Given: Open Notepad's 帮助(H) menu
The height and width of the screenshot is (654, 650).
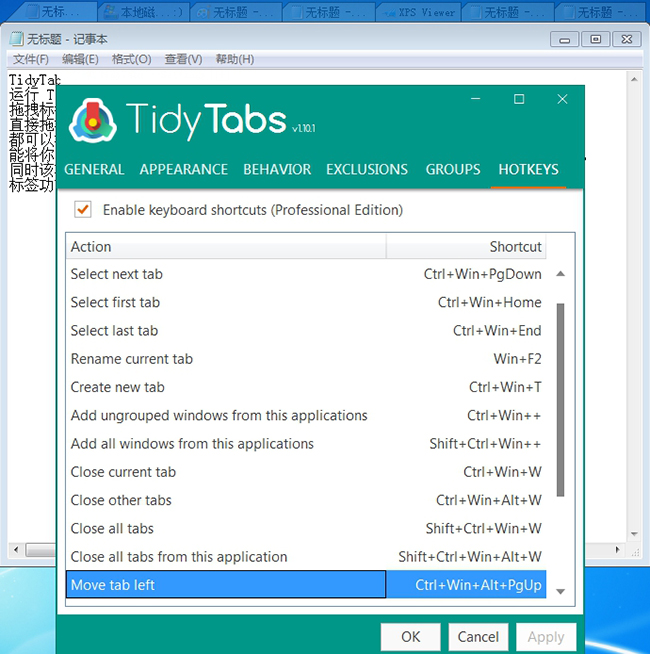Looking at the screenshot, I should point(235,59).
